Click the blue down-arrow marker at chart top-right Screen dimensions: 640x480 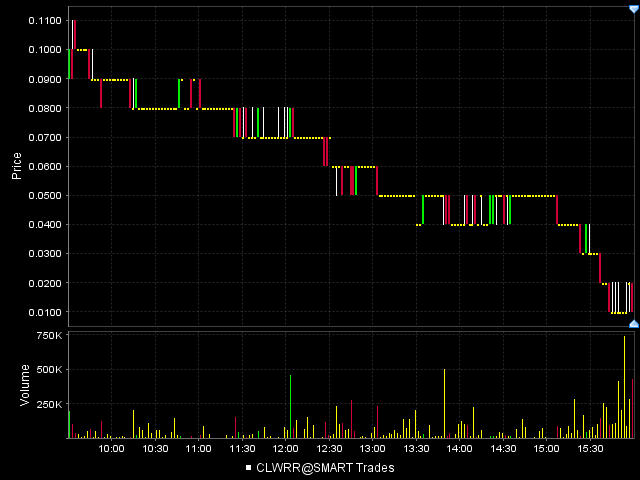[633, 8]
